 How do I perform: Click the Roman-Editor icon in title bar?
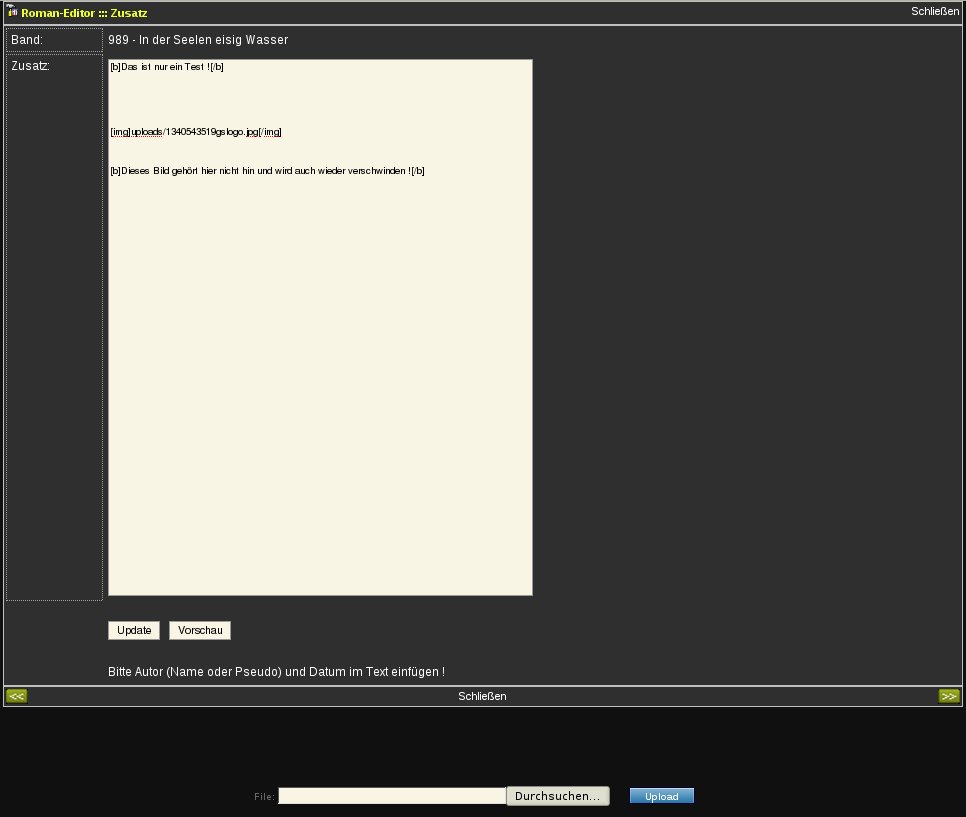coord(12,12)
